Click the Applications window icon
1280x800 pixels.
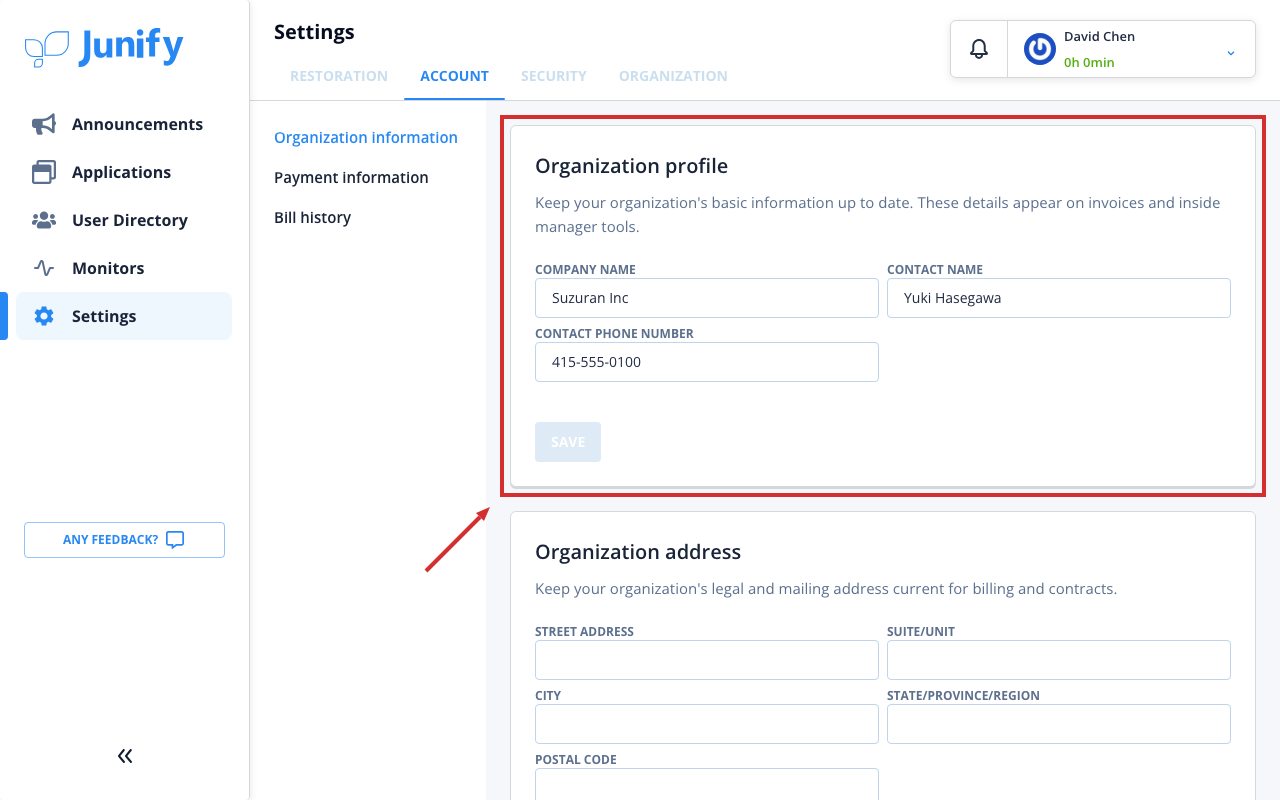(x=44, y=172)
